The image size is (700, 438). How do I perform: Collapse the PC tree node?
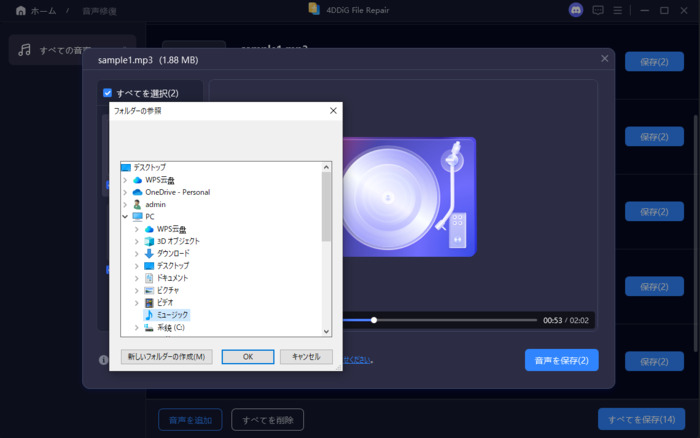click(x=125, y=216)
